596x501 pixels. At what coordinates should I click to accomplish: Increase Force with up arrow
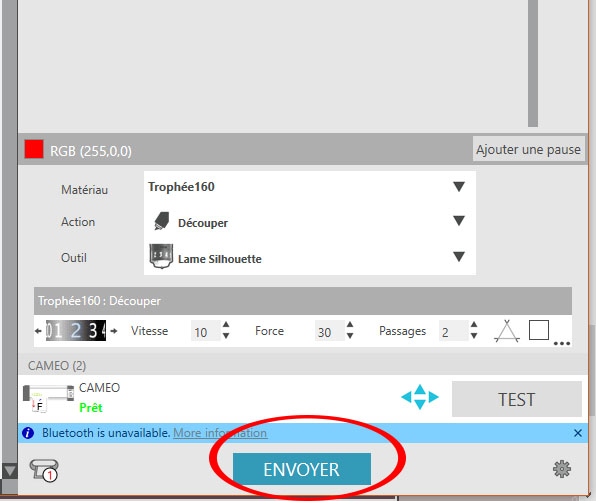(x=350, y=325)
